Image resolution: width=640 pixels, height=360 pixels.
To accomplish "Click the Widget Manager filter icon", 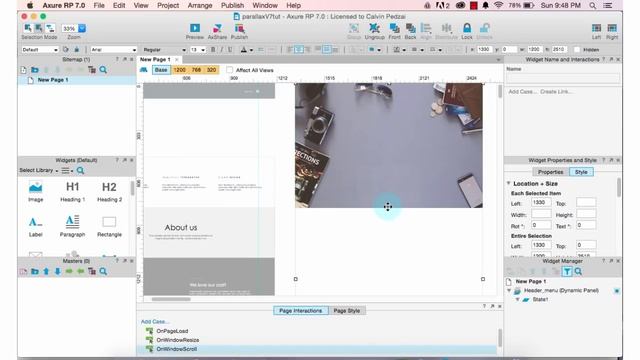I will point(567,271).
